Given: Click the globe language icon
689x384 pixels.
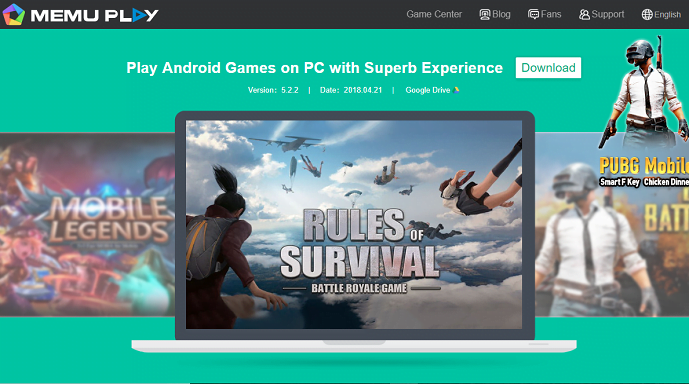Looking at the screenshot, I should tap(647, 14).
